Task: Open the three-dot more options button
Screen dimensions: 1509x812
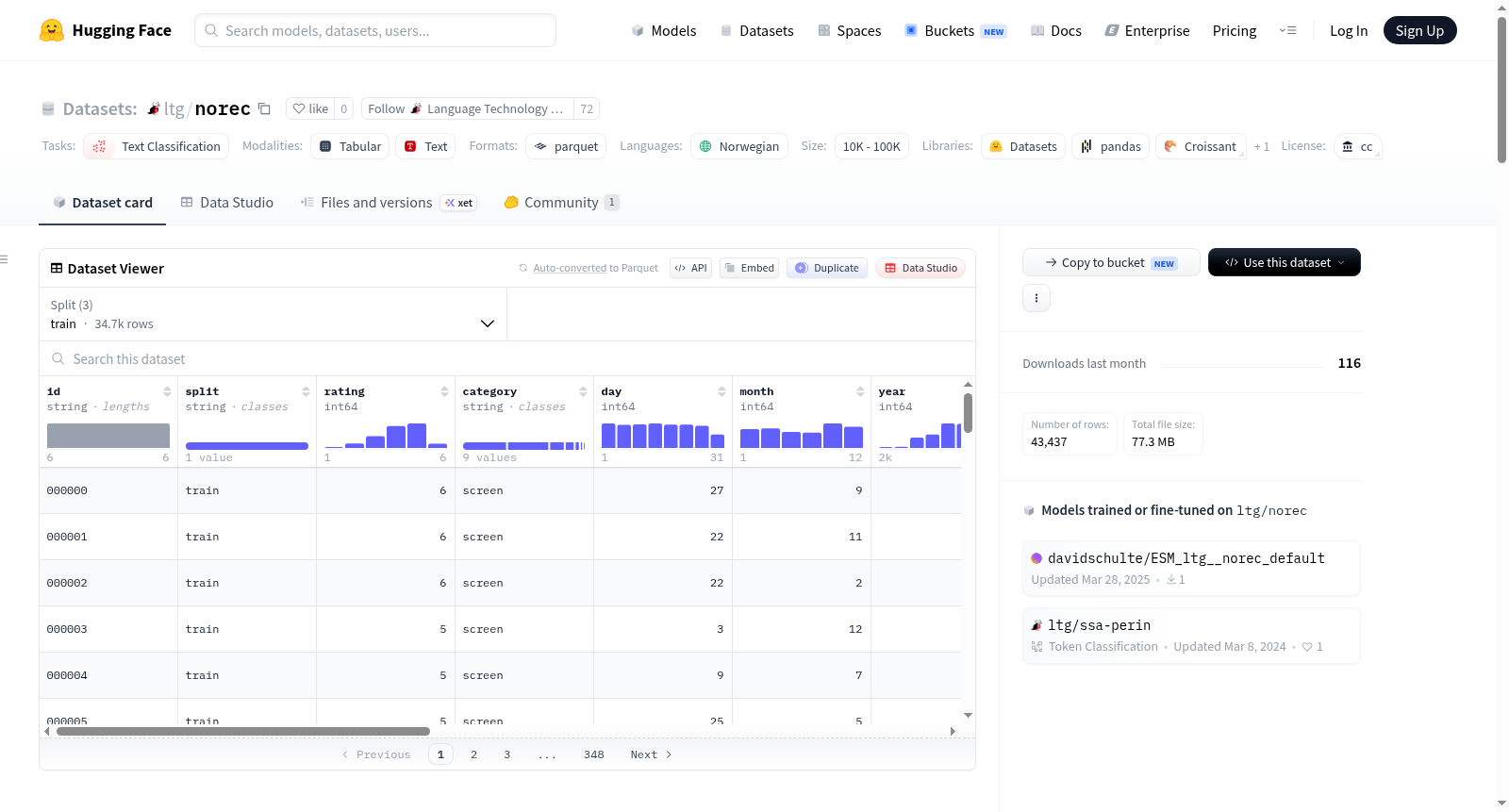Action: [x=1036, y=298]
